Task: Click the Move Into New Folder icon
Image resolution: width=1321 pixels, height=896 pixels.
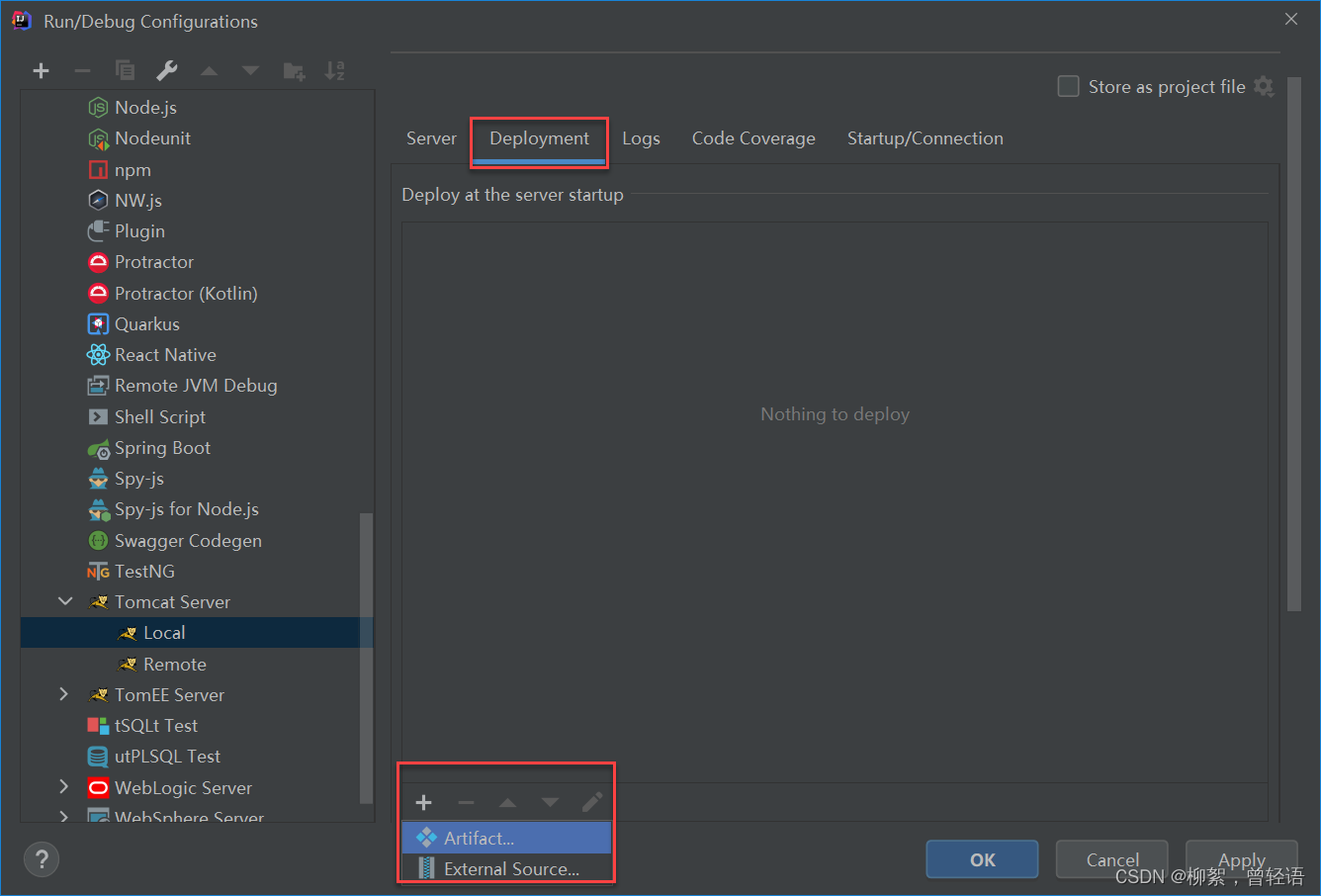Action: pos(294,70)
